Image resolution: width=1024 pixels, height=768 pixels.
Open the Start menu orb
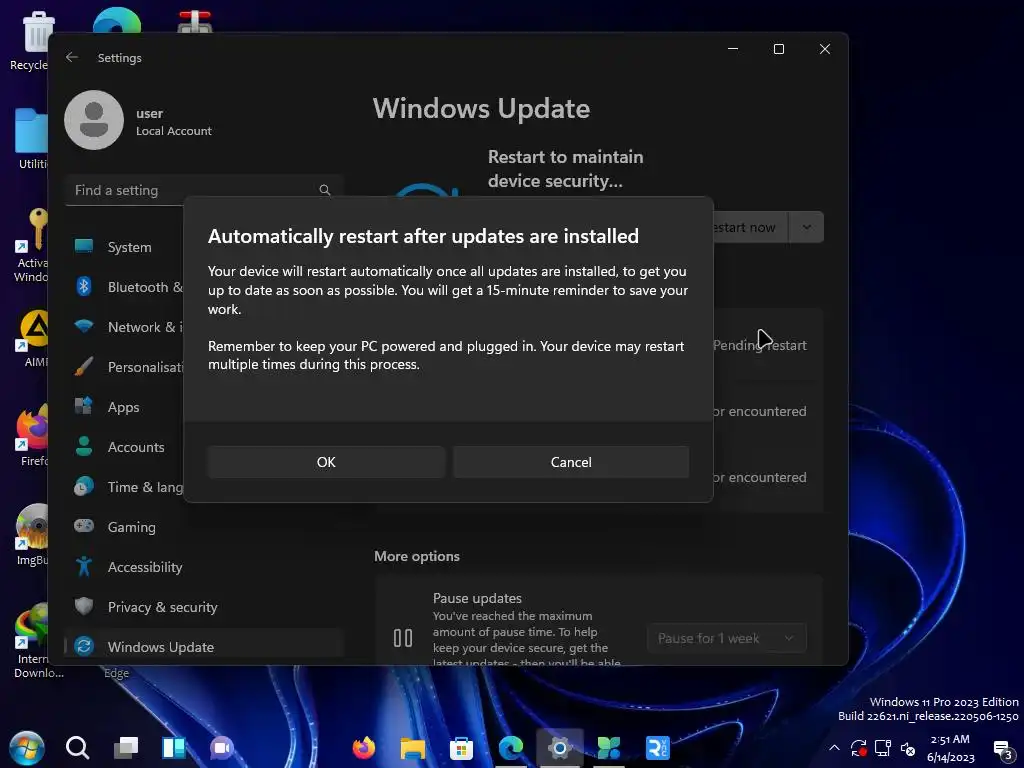(x=27, y=748)
